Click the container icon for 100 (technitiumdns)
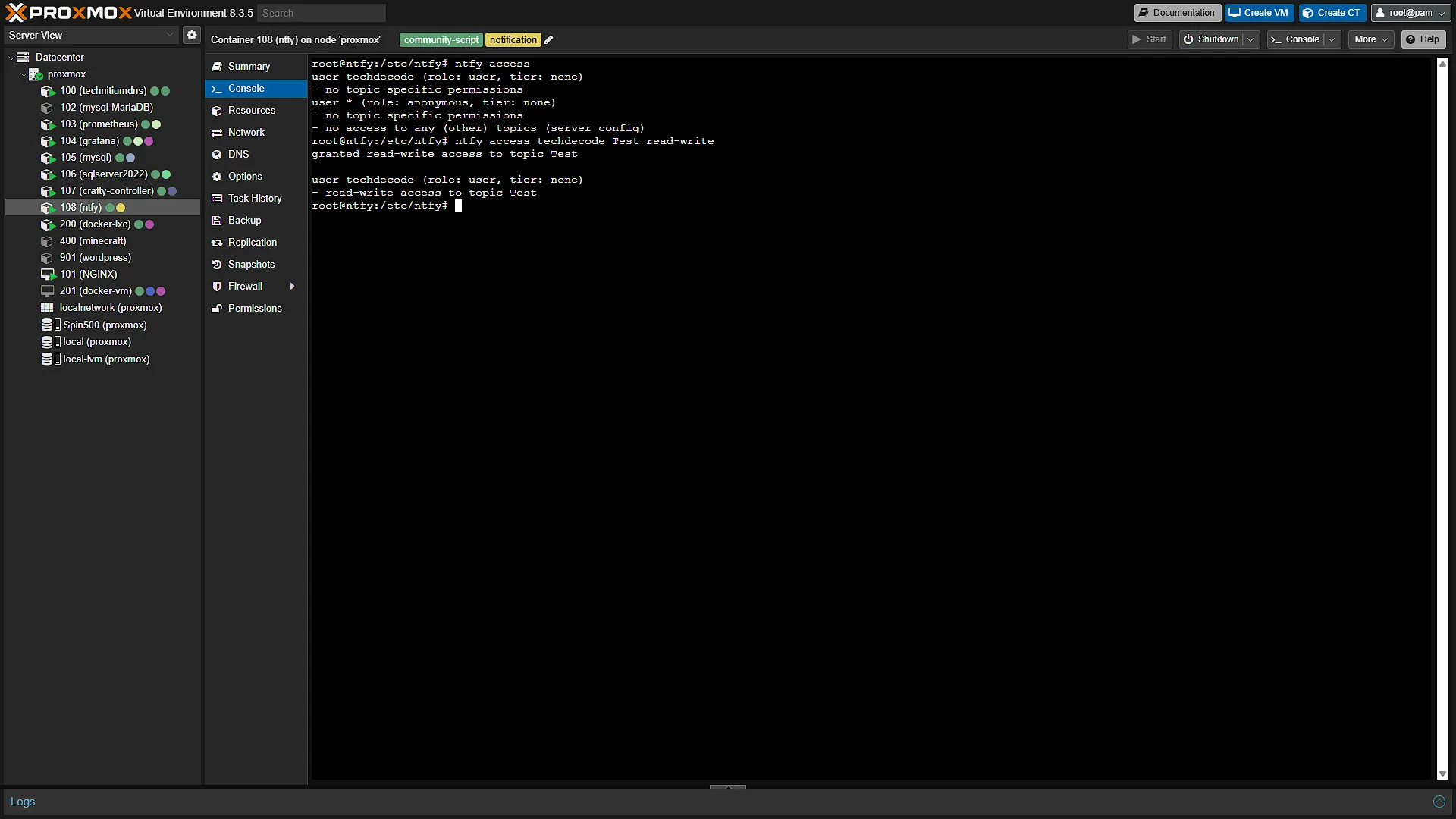1456x819 pixels. [48, 91]
